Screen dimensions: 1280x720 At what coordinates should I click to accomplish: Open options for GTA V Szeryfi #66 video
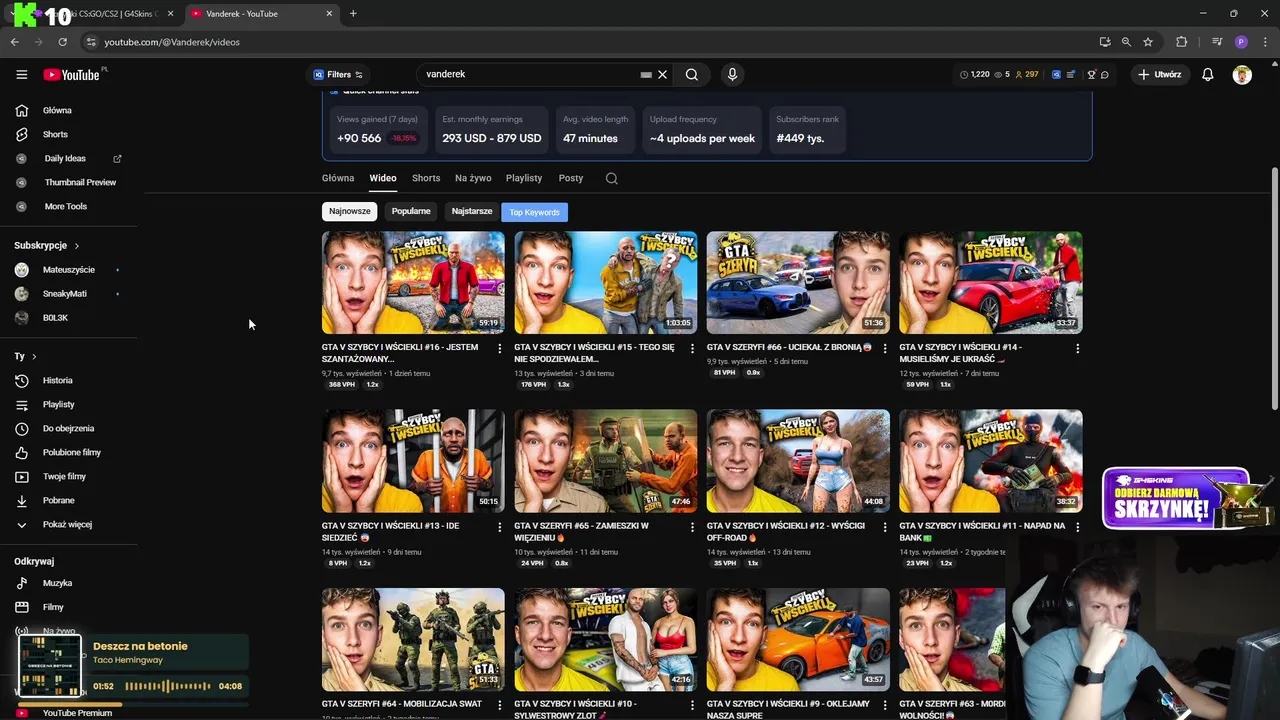pyautogui.click(x=885, y=348)
